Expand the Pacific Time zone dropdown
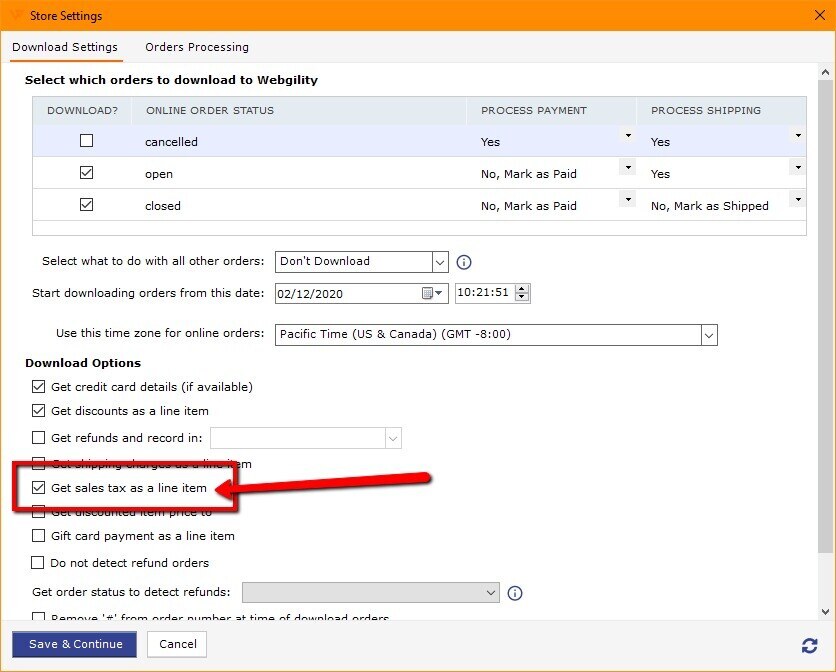The image size is (836, 672). pyautogui.click(x=709, y=334)
